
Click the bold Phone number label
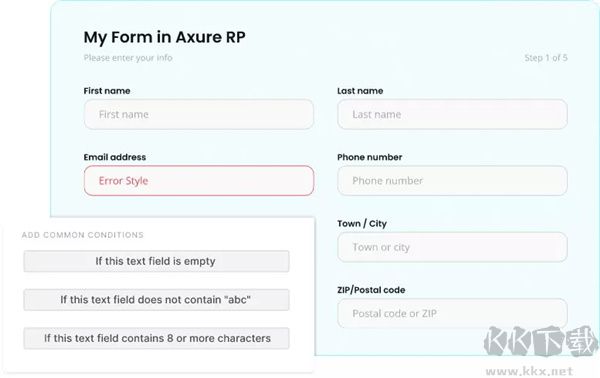pos(370,157)
